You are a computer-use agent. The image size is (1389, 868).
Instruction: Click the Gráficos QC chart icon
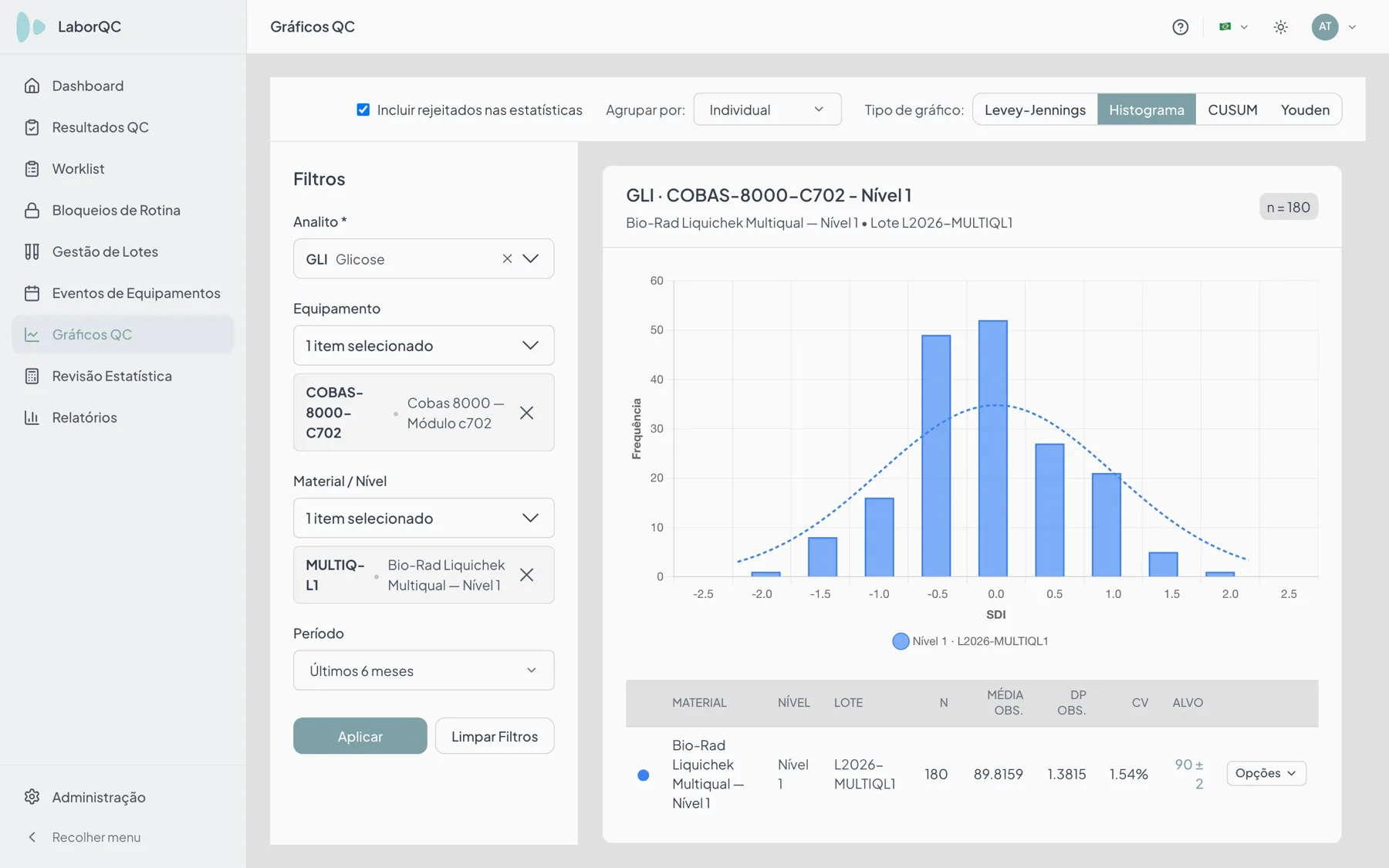click(x=32, y=335)
